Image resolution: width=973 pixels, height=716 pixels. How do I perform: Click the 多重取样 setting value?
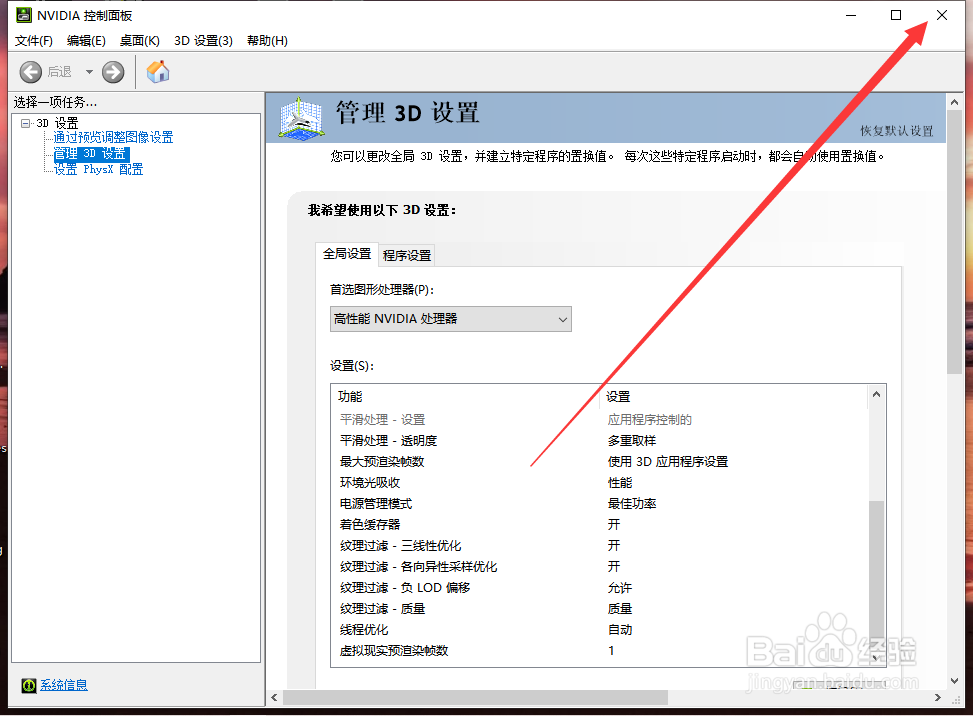click(x=632, y=441)
